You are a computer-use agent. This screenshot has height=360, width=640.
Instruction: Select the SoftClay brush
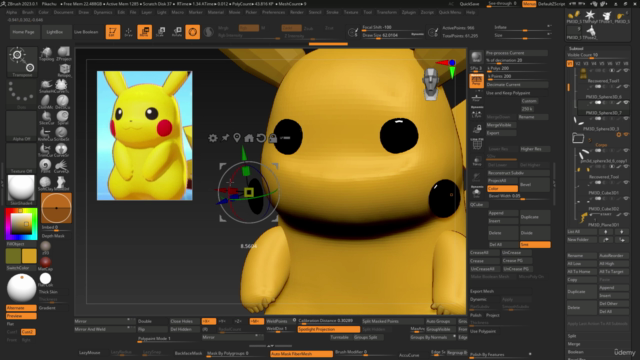[45, 183]
